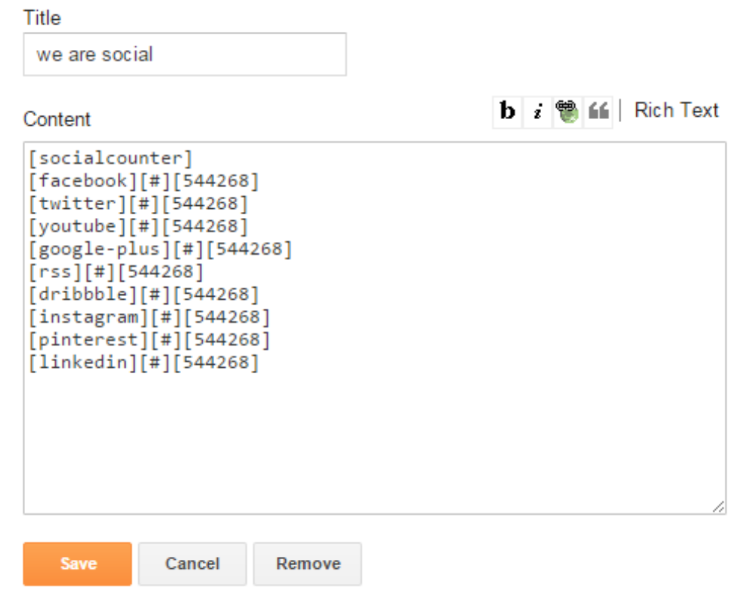This screenshot has height=595, width=750.
Task: Click the textarea resize handle corner
Action: pos(718,507)
